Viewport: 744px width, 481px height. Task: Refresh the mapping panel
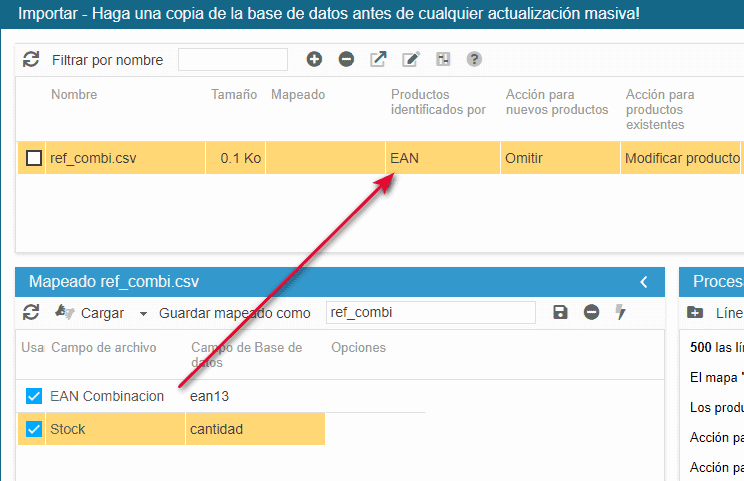tap(31, 313)
